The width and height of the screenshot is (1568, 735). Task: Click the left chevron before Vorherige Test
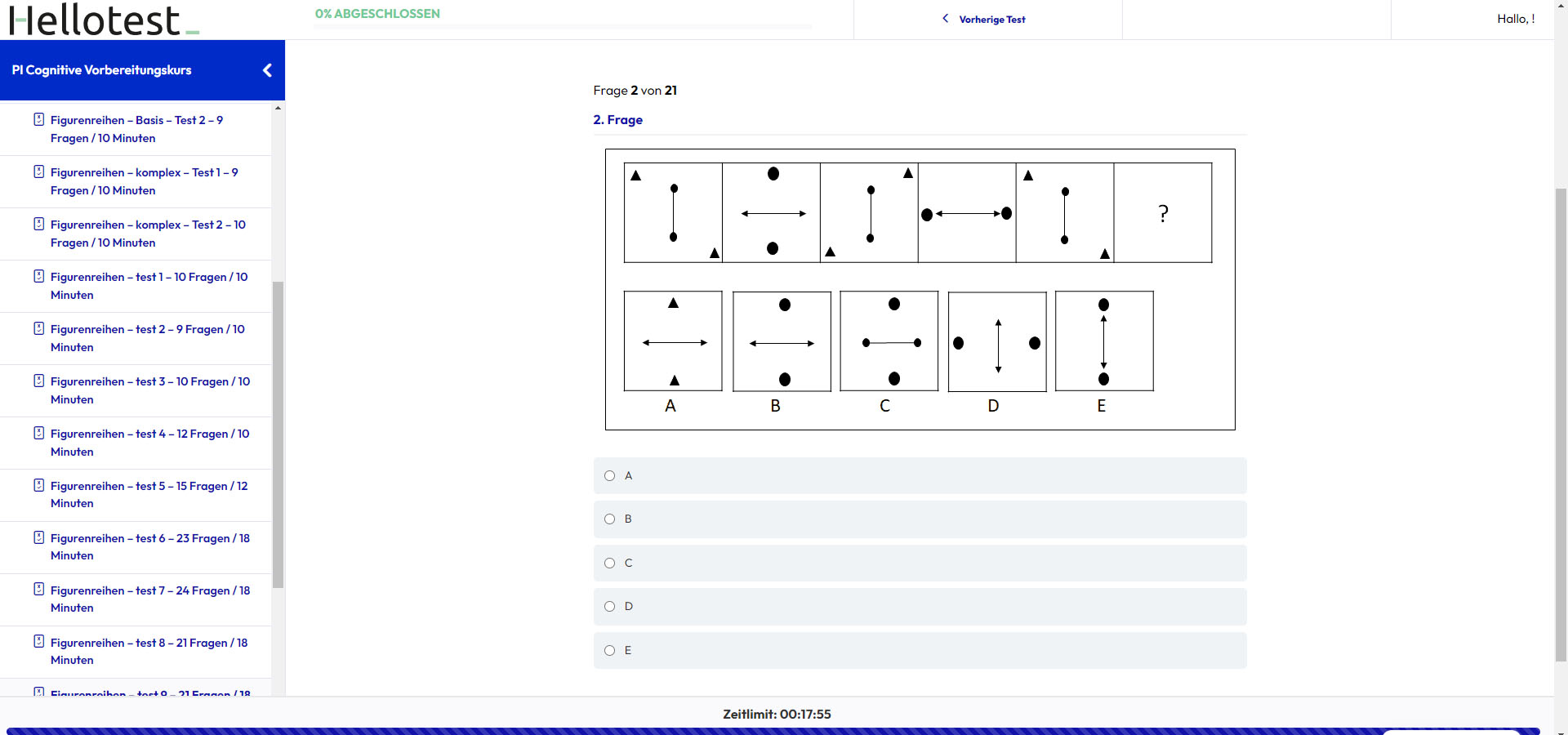point(946,19)
